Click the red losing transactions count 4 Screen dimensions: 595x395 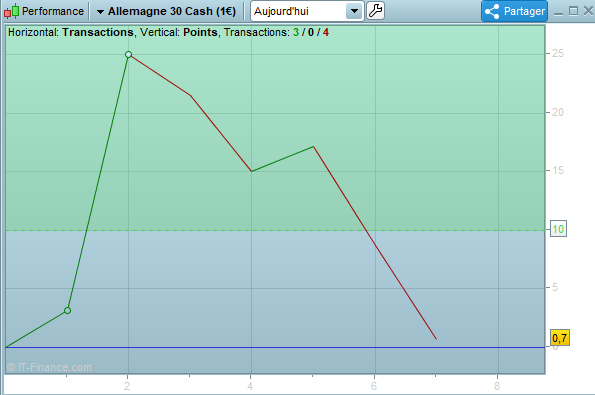pos(326,32)
